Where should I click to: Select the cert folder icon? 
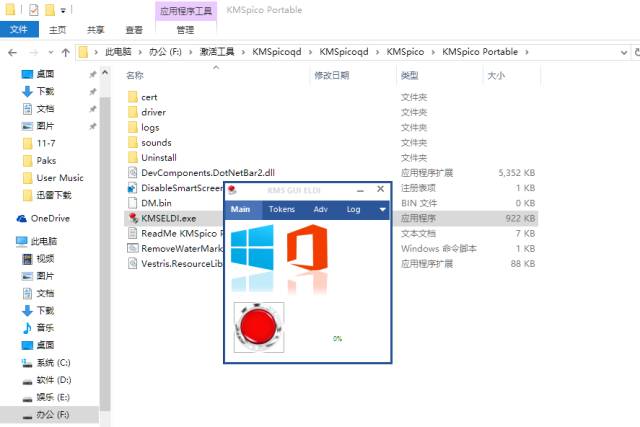tap(133, 97)
